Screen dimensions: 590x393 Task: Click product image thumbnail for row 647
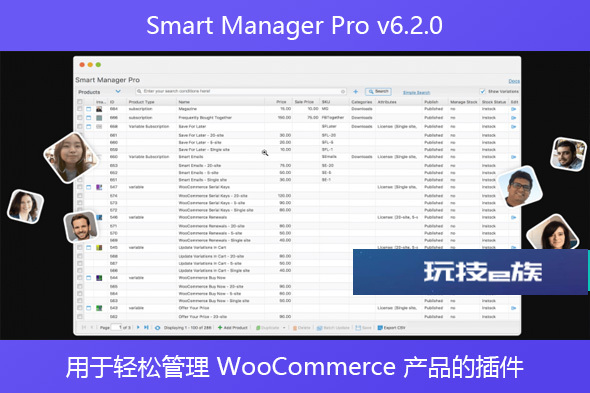coord(99,187)
